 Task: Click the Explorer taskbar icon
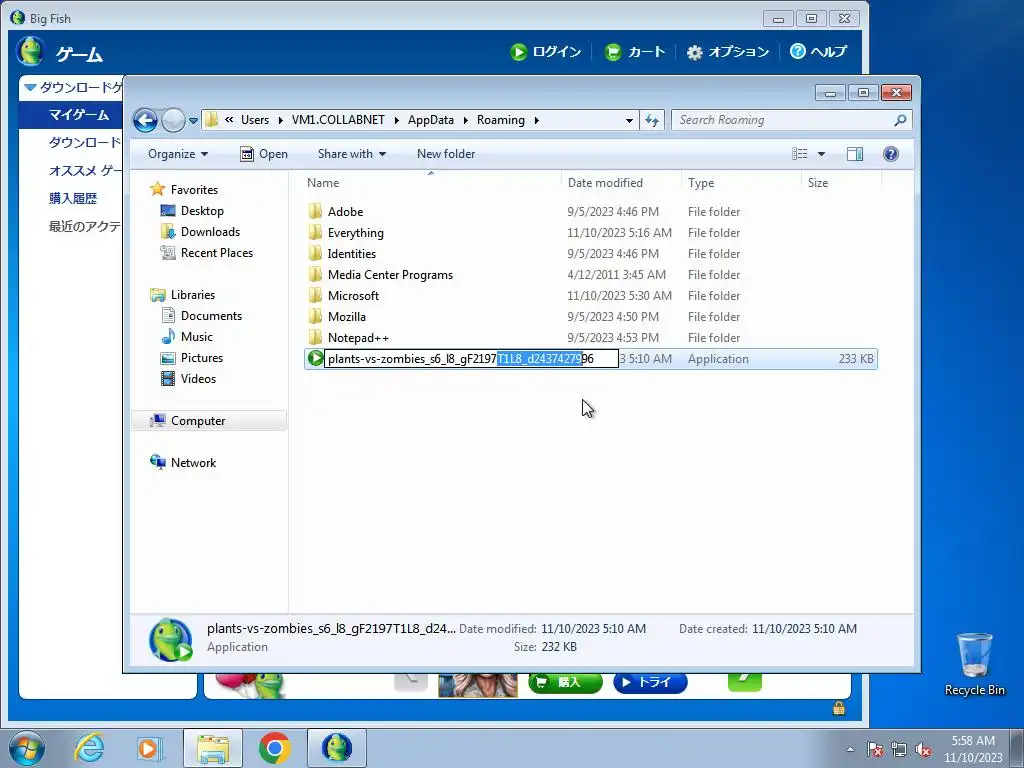point(213,748)
